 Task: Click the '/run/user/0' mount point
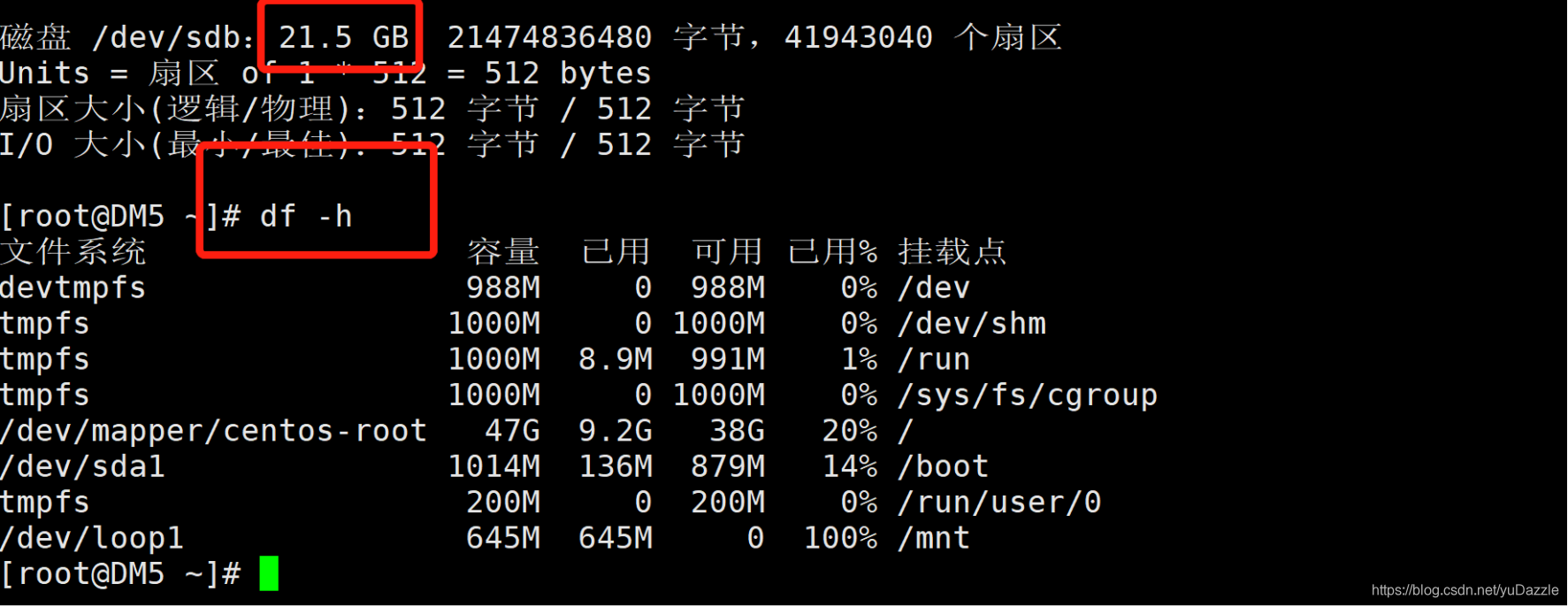pyautogui.click(x=999, y=503)
